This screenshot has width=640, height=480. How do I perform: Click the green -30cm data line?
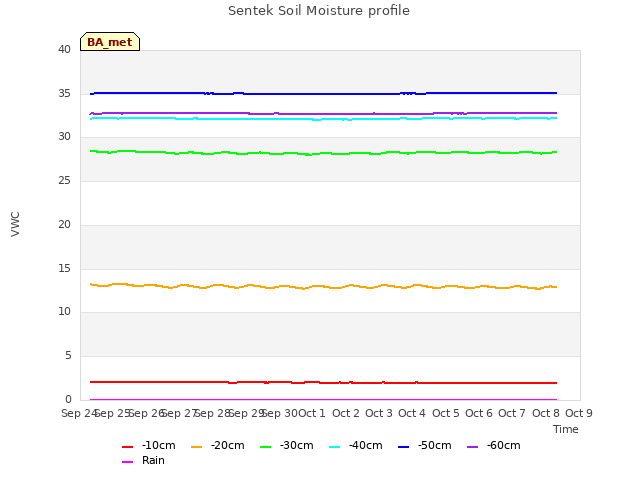point(322,153)
